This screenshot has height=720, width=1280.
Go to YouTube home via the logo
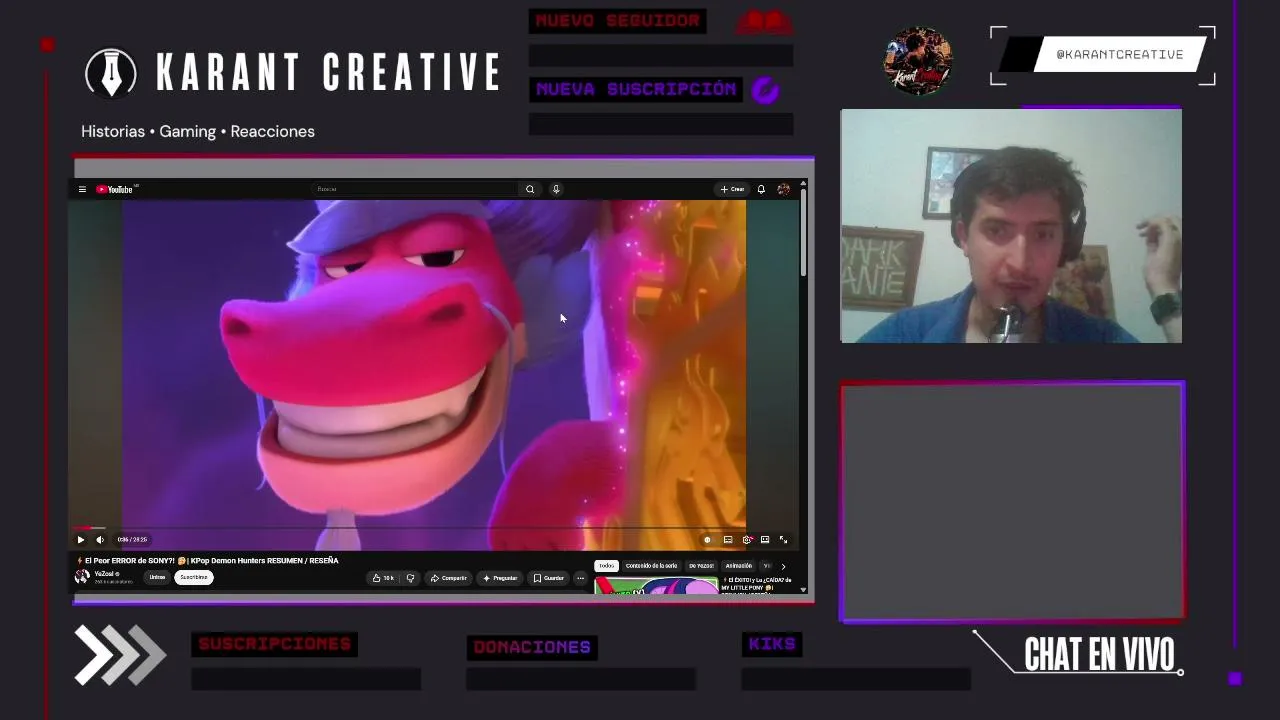tap(115, 189)
